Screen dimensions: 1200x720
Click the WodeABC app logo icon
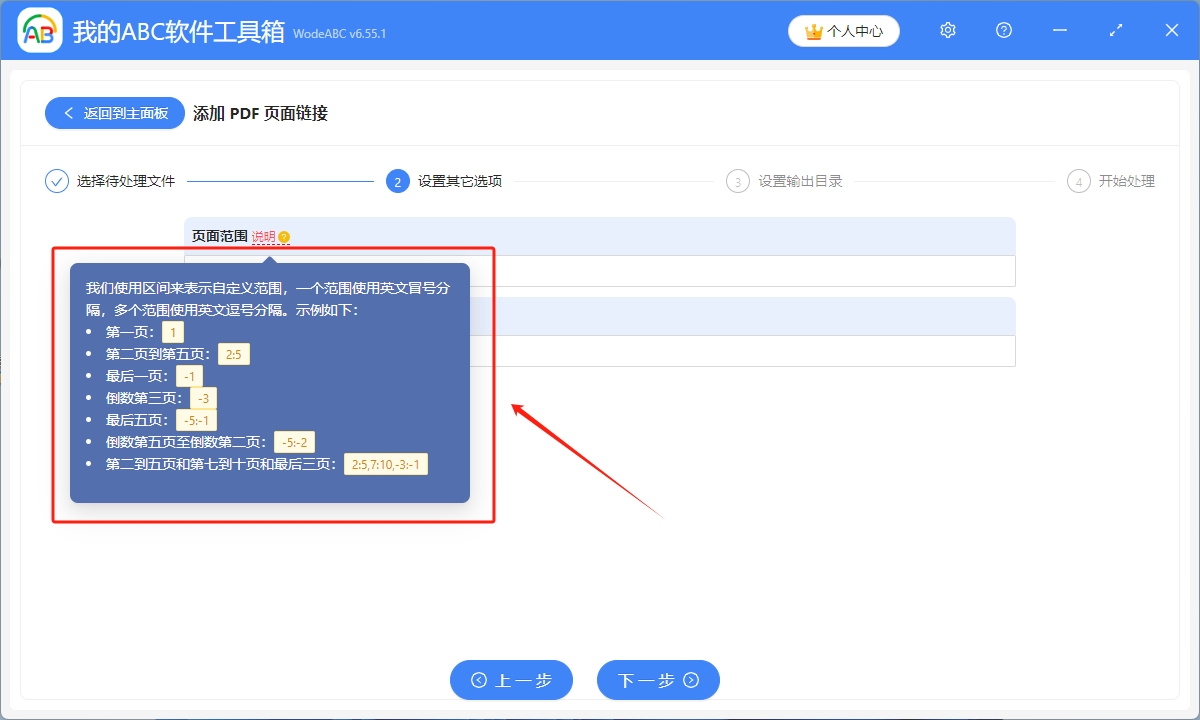[x=38, y=30]
